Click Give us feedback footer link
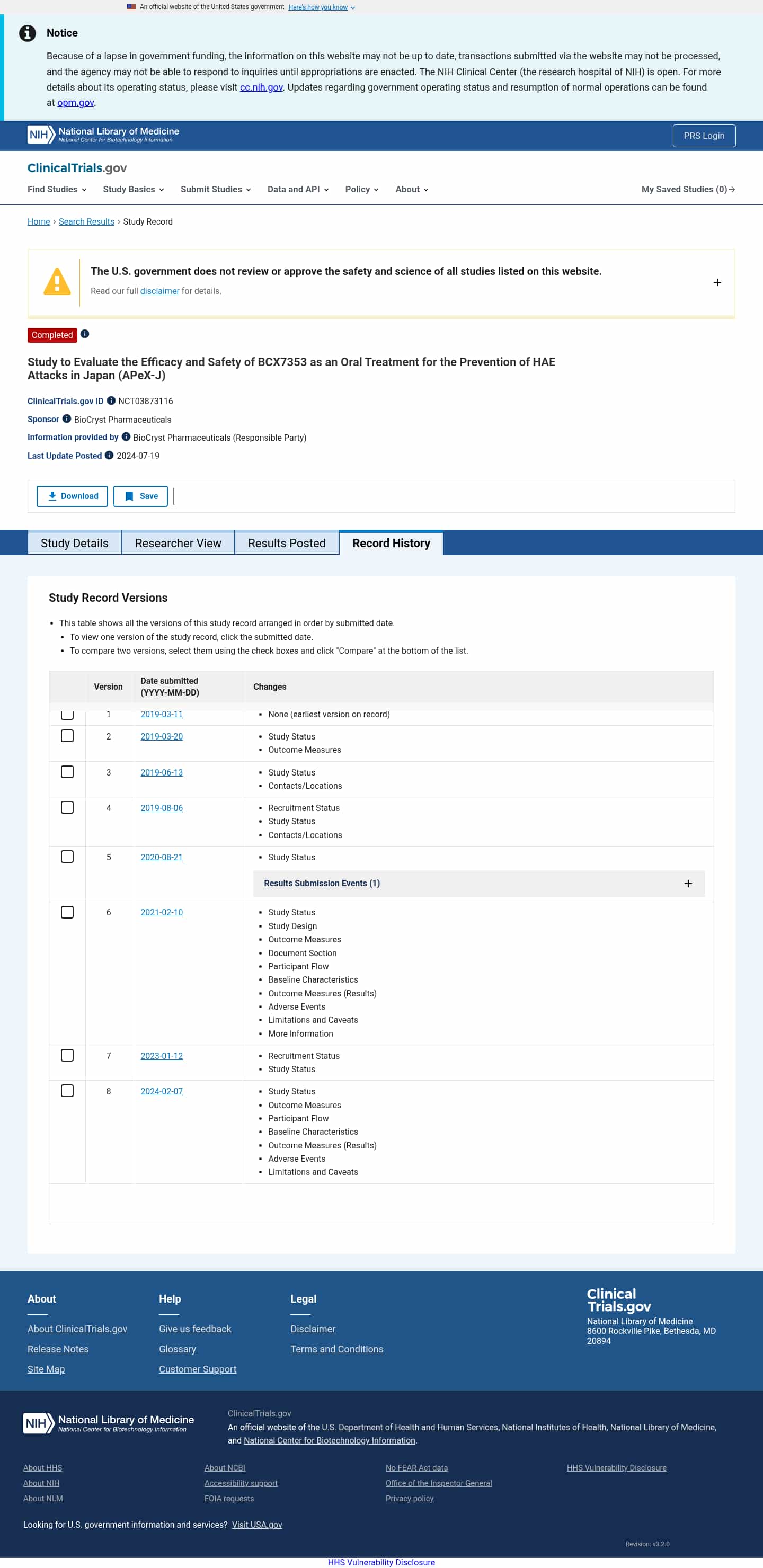The height and width of the screenshot is (1568, 763). [x=195, y=1329]
